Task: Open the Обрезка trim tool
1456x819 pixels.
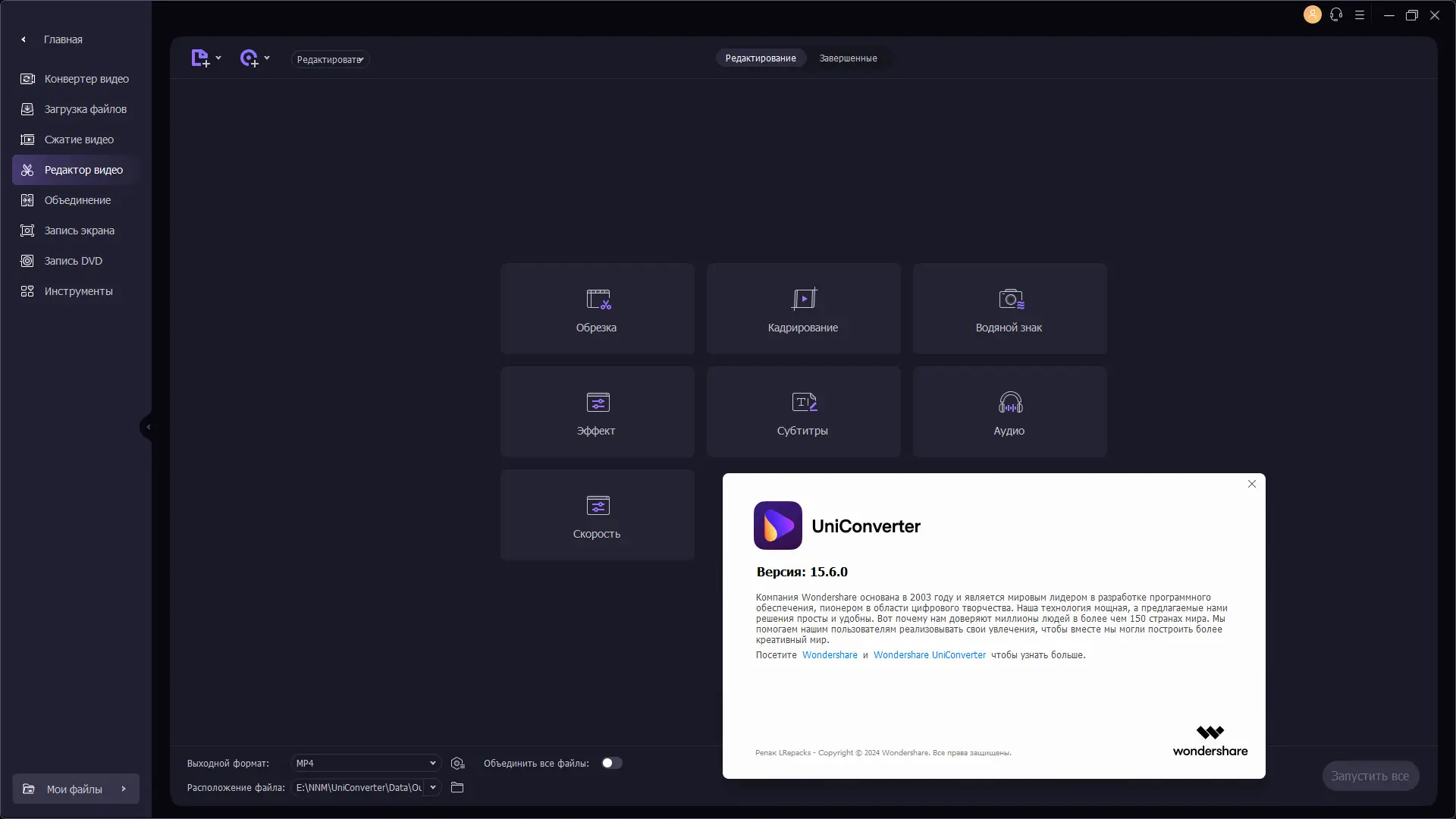Action: [x=597, y=309]
